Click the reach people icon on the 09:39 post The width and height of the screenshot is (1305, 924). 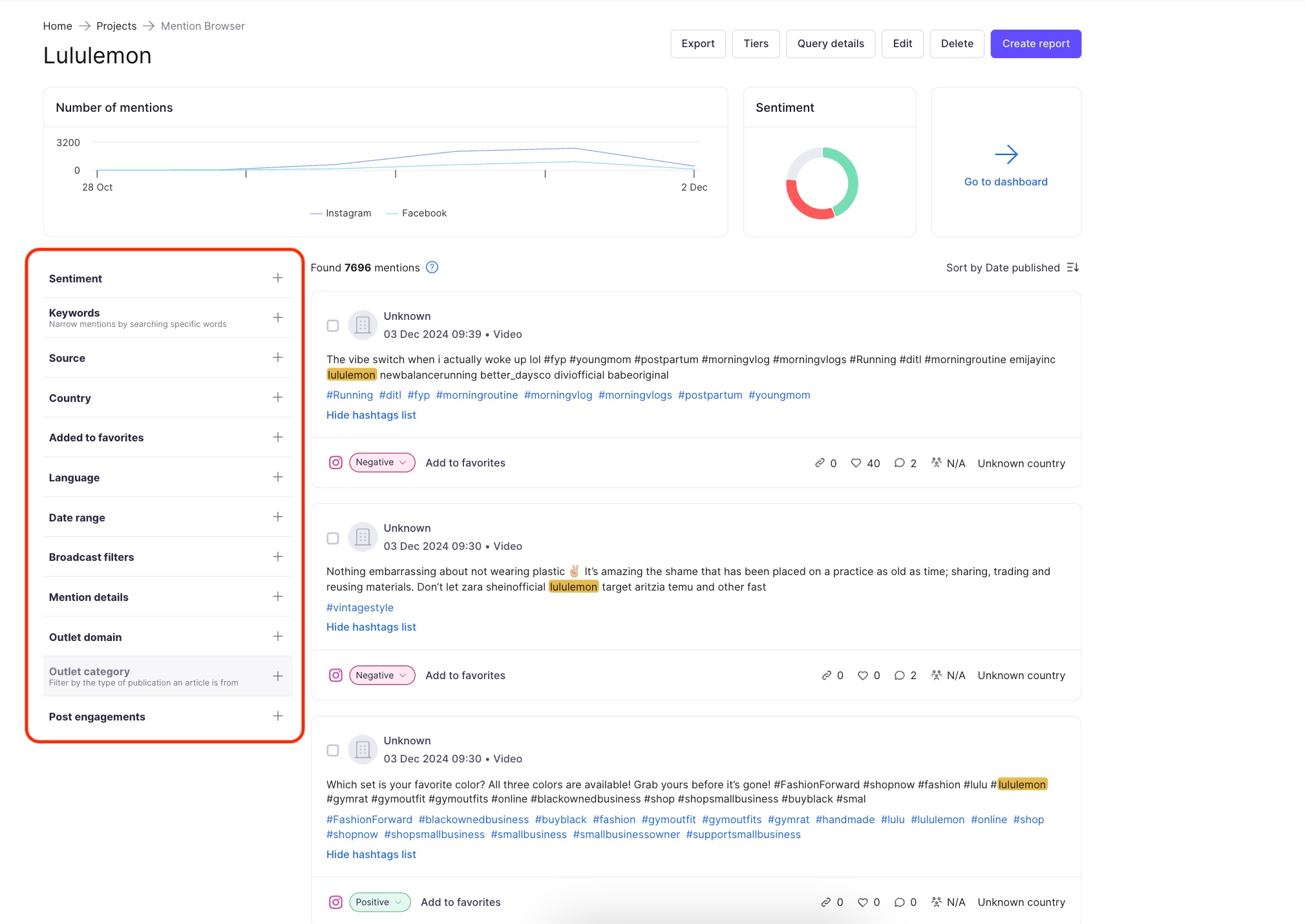pos(936,463)
